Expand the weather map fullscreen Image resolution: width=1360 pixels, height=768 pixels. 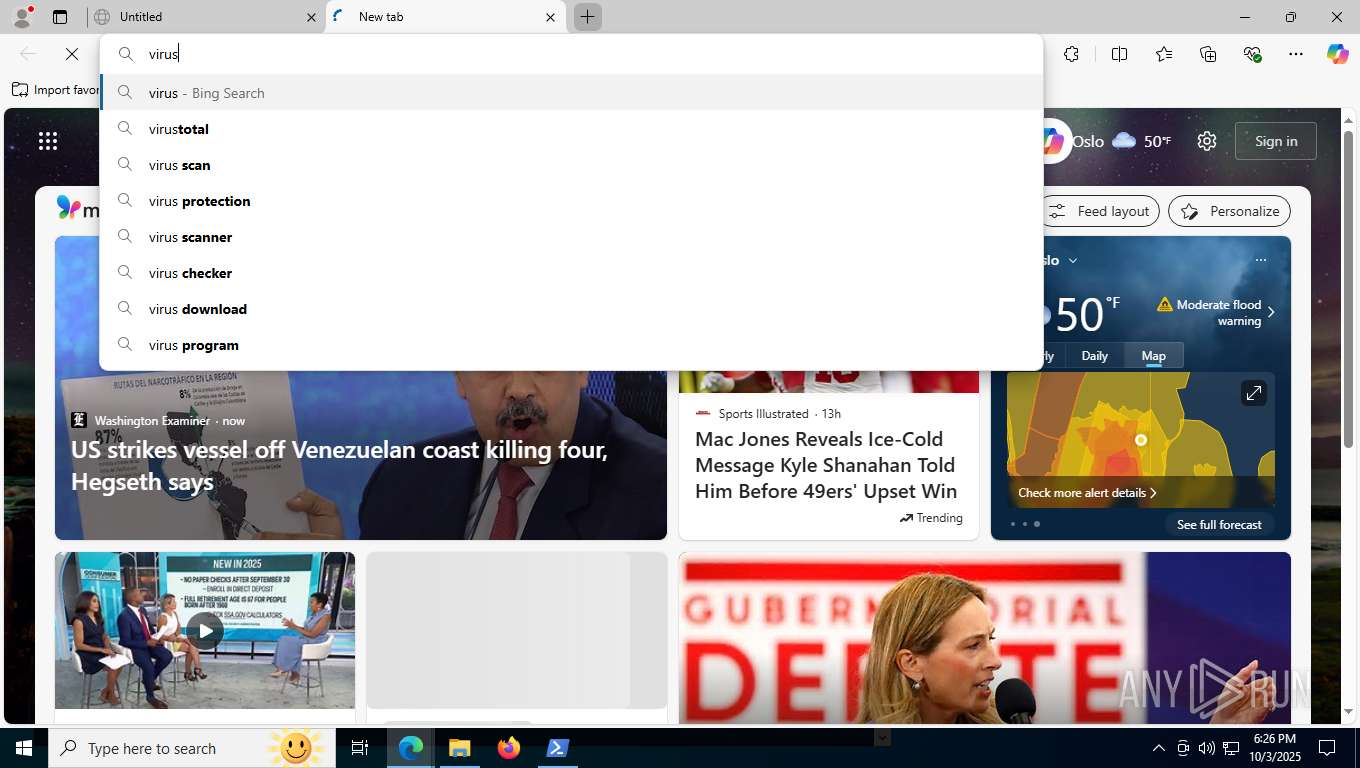click(x=1254, y=393)
